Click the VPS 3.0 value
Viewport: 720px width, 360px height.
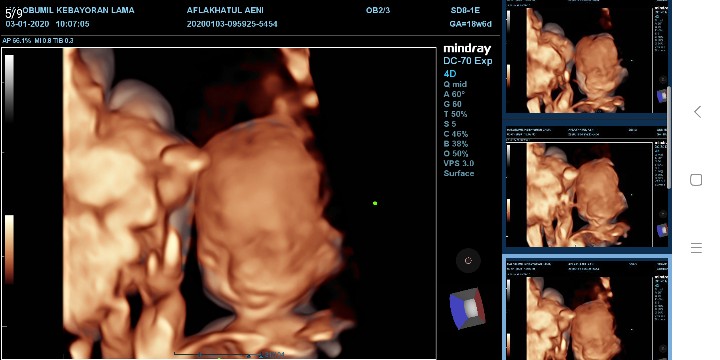tap(458, 163)
